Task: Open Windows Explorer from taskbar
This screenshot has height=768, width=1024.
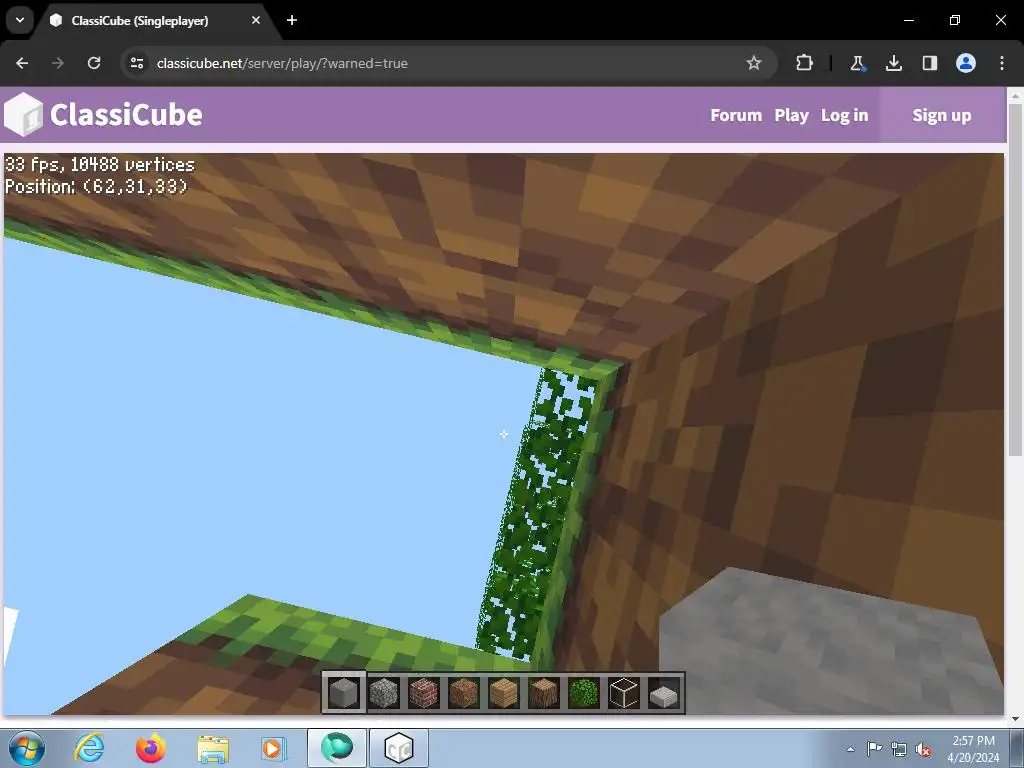Action: pos(213,748)
